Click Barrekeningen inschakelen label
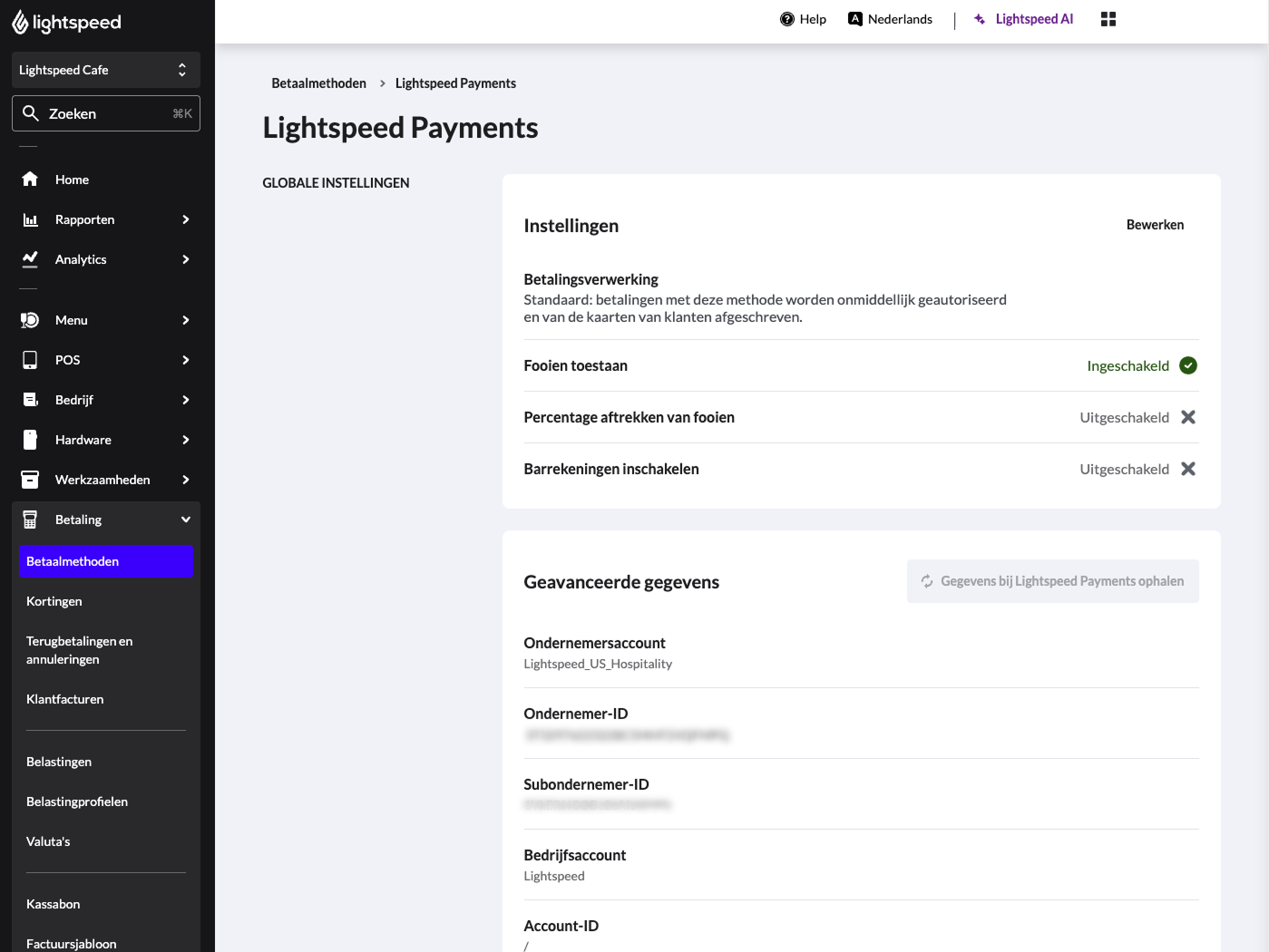This screenshot has height=952, width=1269. click(x=611, y=469)
